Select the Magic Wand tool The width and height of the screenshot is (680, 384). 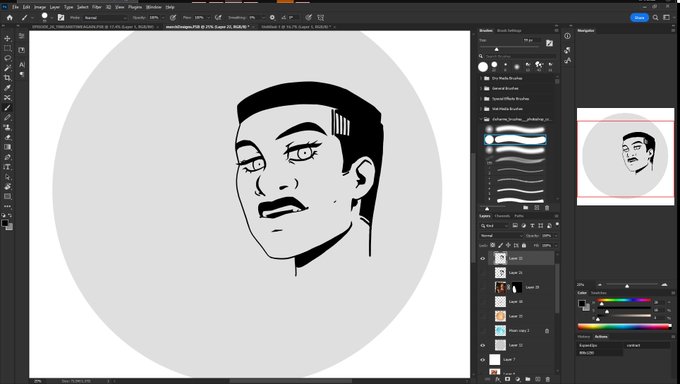(7, 68)
